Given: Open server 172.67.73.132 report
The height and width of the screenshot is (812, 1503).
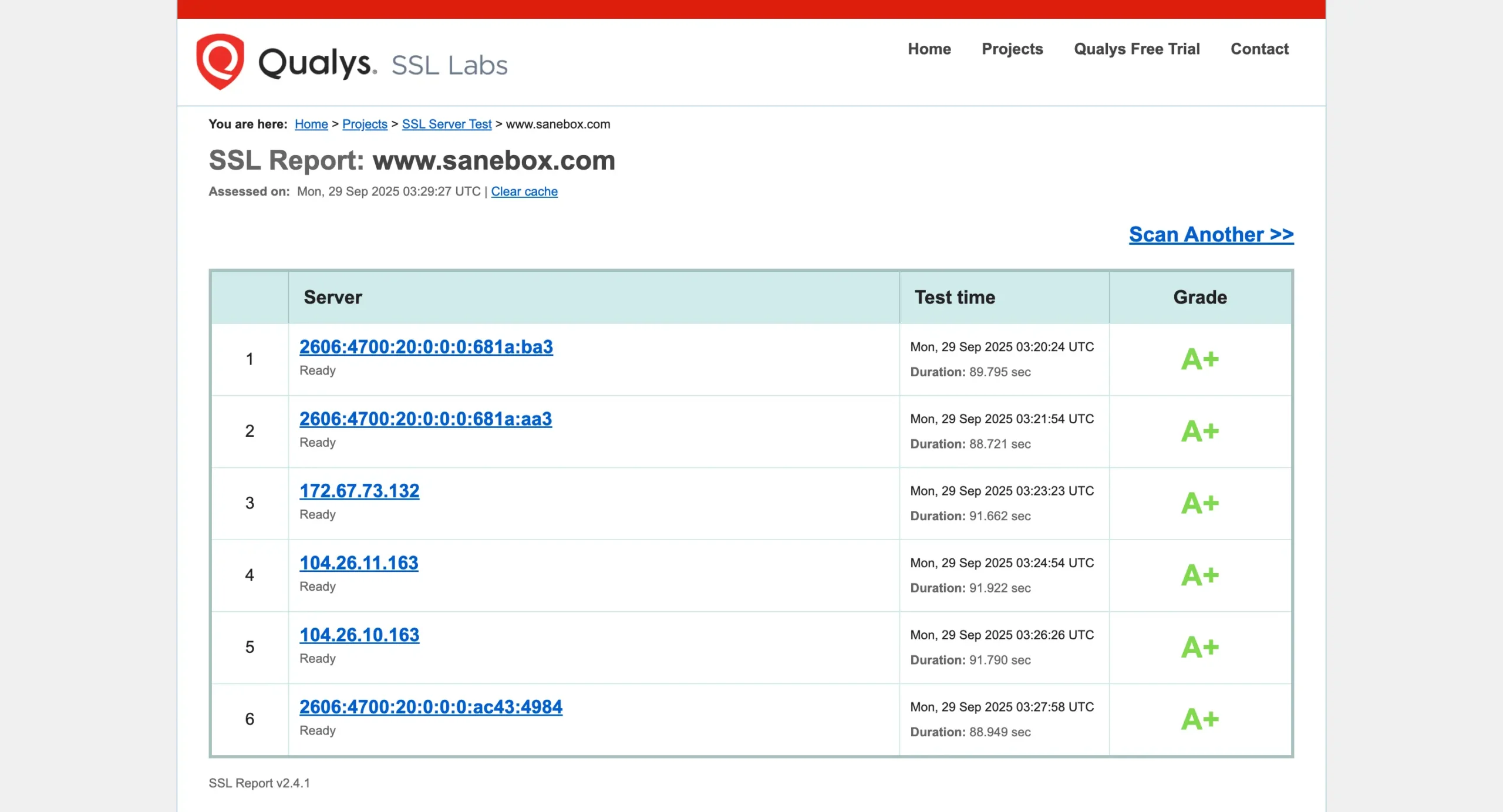Looking at the screenshot, I should pos(359,491).
